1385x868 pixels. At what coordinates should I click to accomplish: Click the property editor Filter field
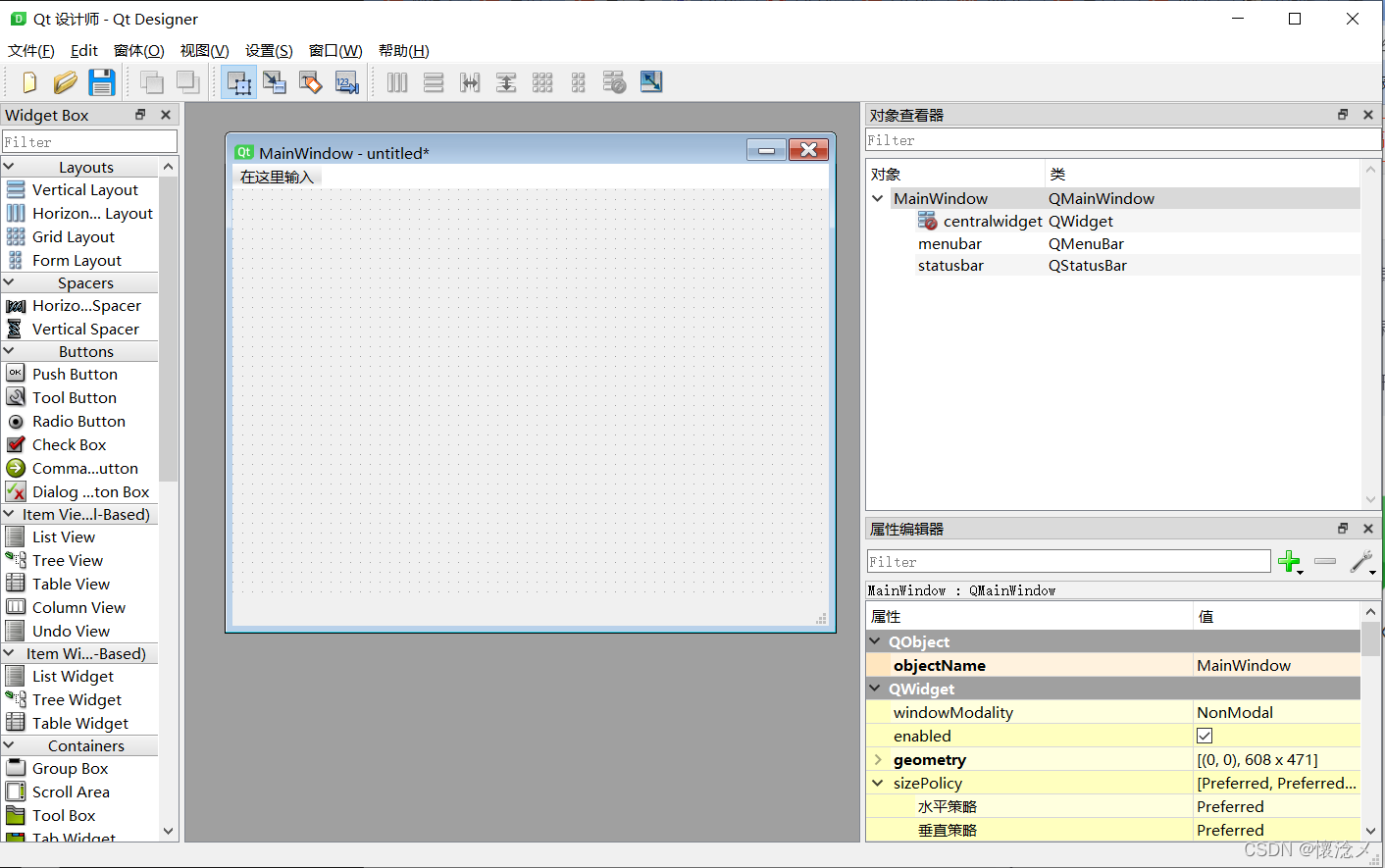click(1069, 562)
